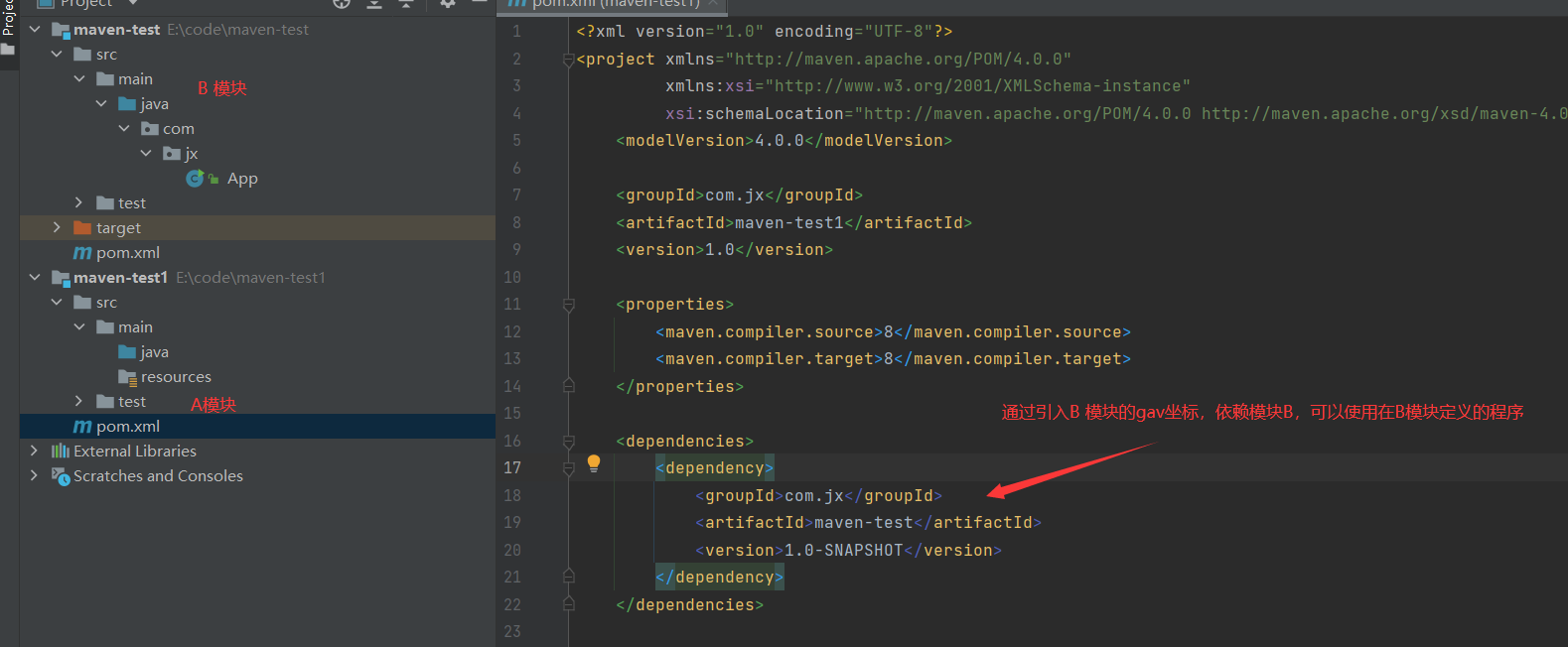
Task: Click blue java source folder icon in maven-test
Action: pos(127,104)
